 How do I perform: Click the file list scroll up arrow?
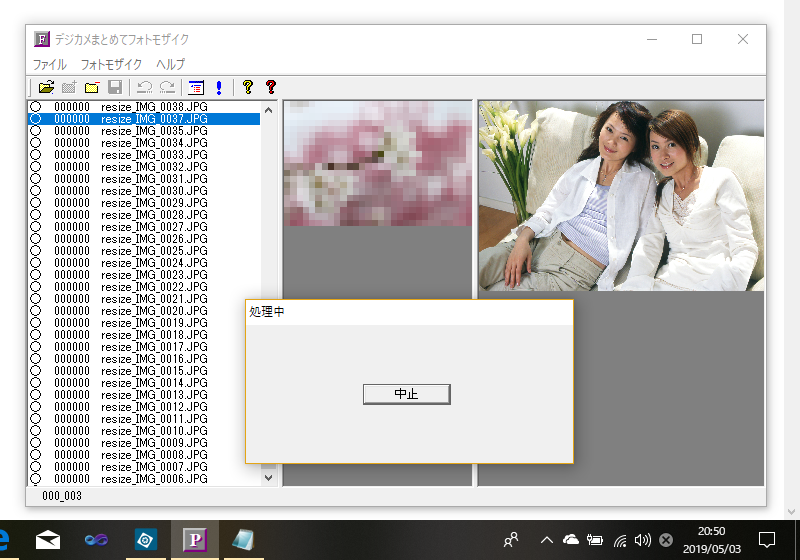pos(268,108)
